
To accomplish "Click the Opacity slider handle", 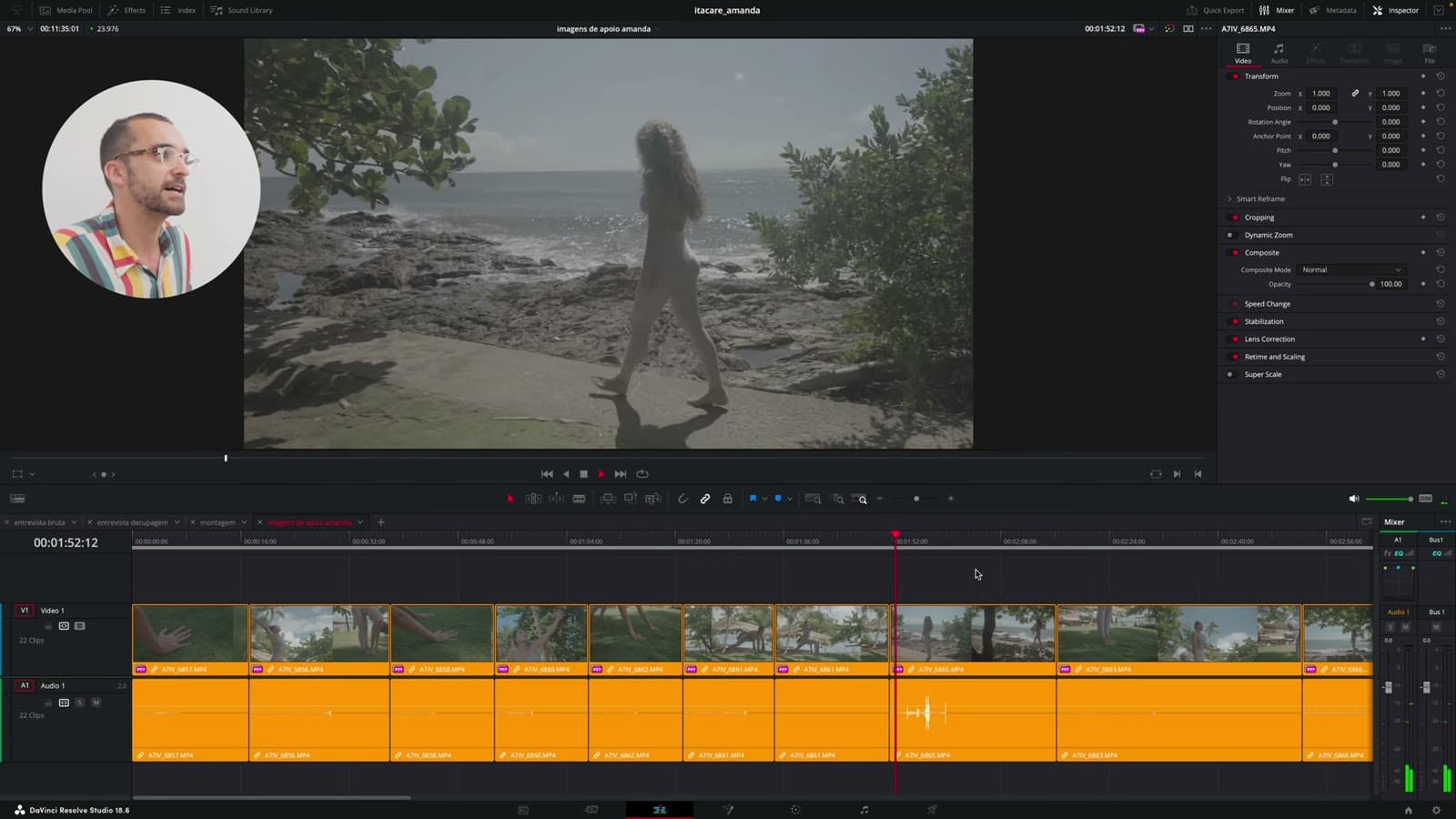I will (1372, 284).
